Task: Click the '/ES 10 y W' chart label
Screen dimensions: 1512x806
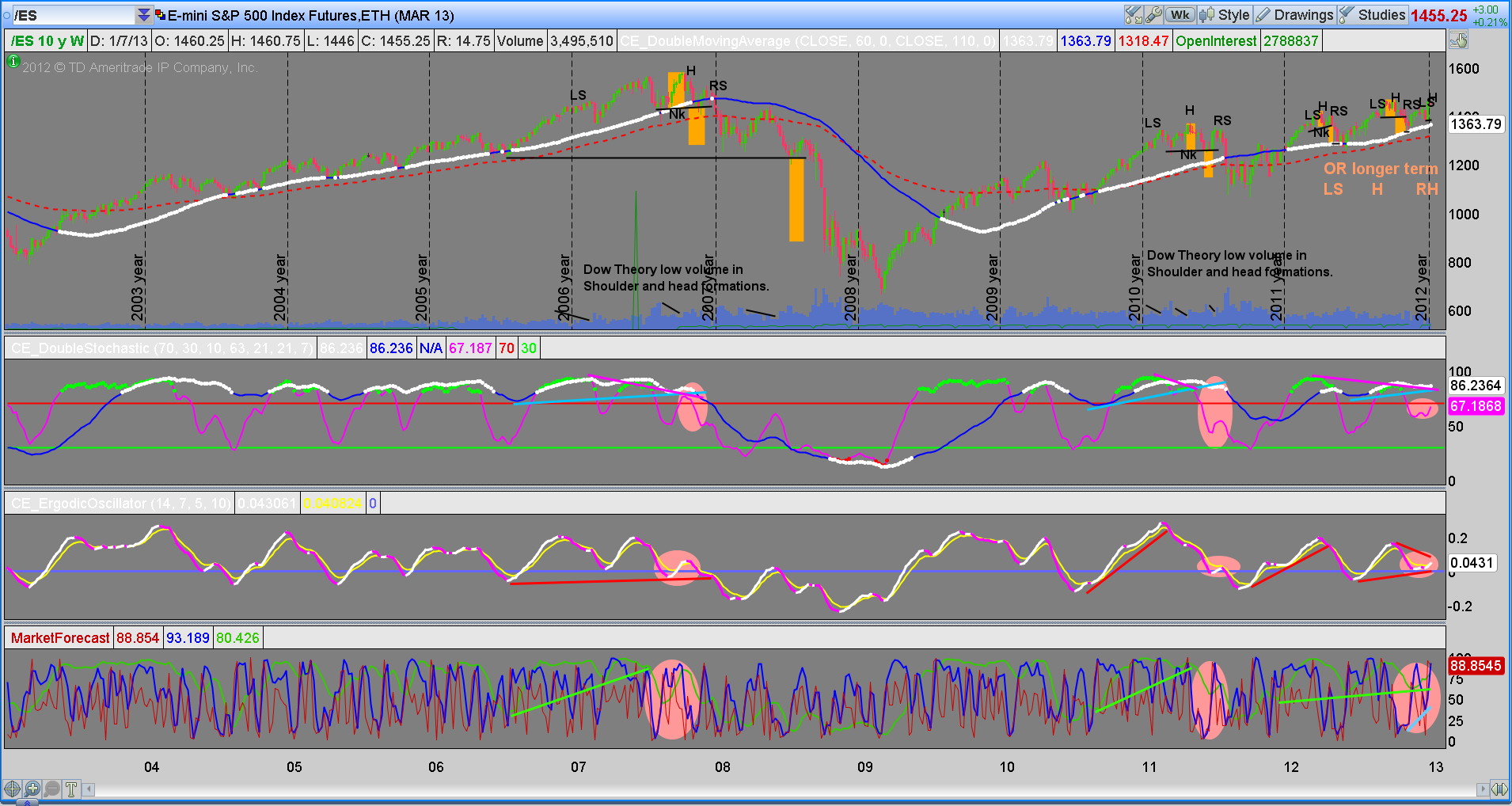Action: pyautogui.click(x=47, y=41)
